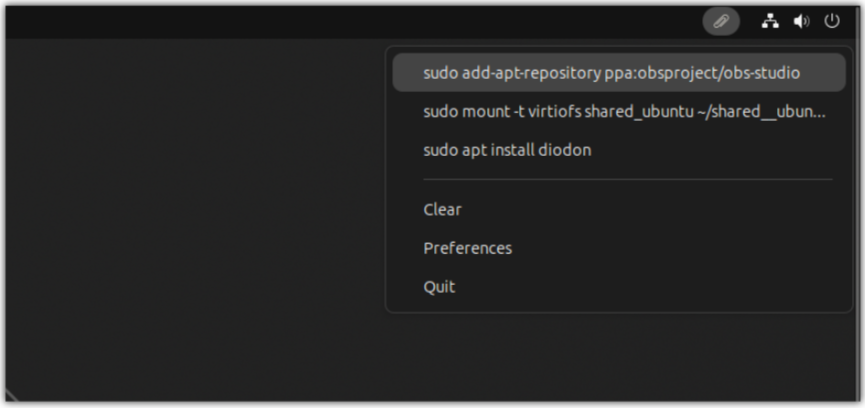The width and height of the screenshot is (865, 408).
Task: Paste the ppa:obsproject/obs-studio command item
Action: pos(611,73)
